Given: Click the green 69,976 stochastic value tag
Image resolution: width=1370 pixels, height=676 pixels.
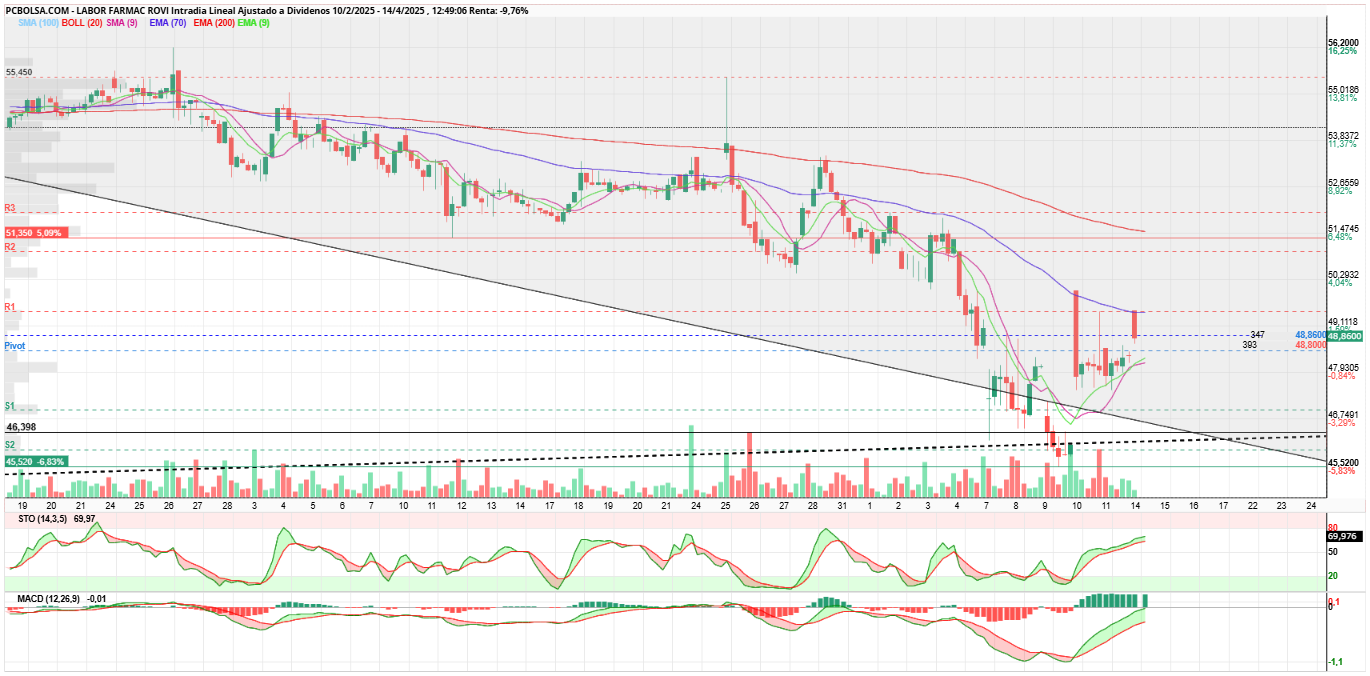Looking at the screenshot, I should (1345, 536).
